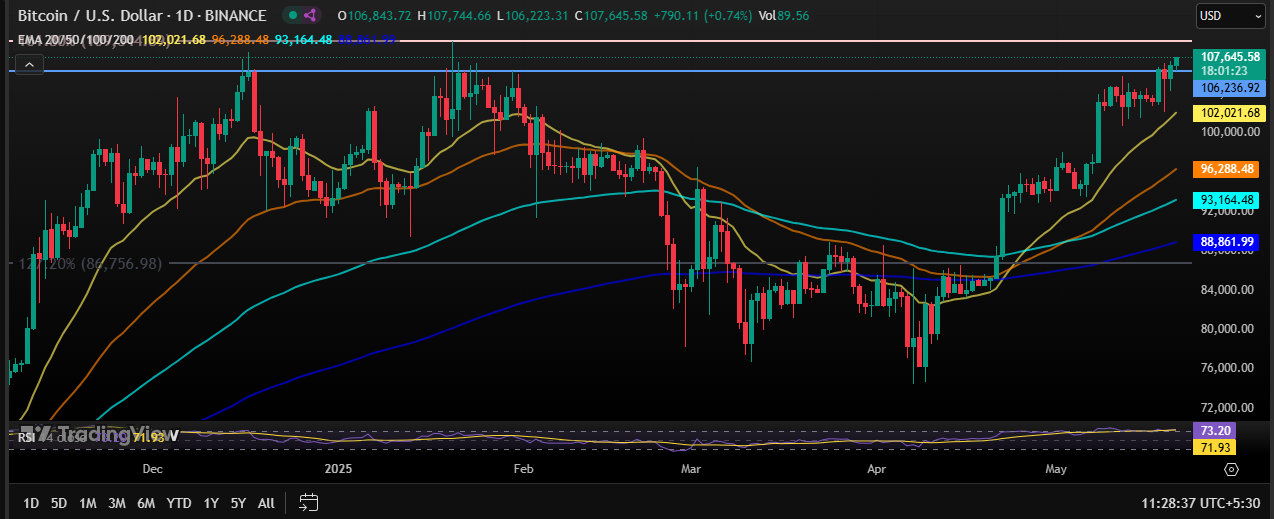Click the Dec label on time axis

153,468
